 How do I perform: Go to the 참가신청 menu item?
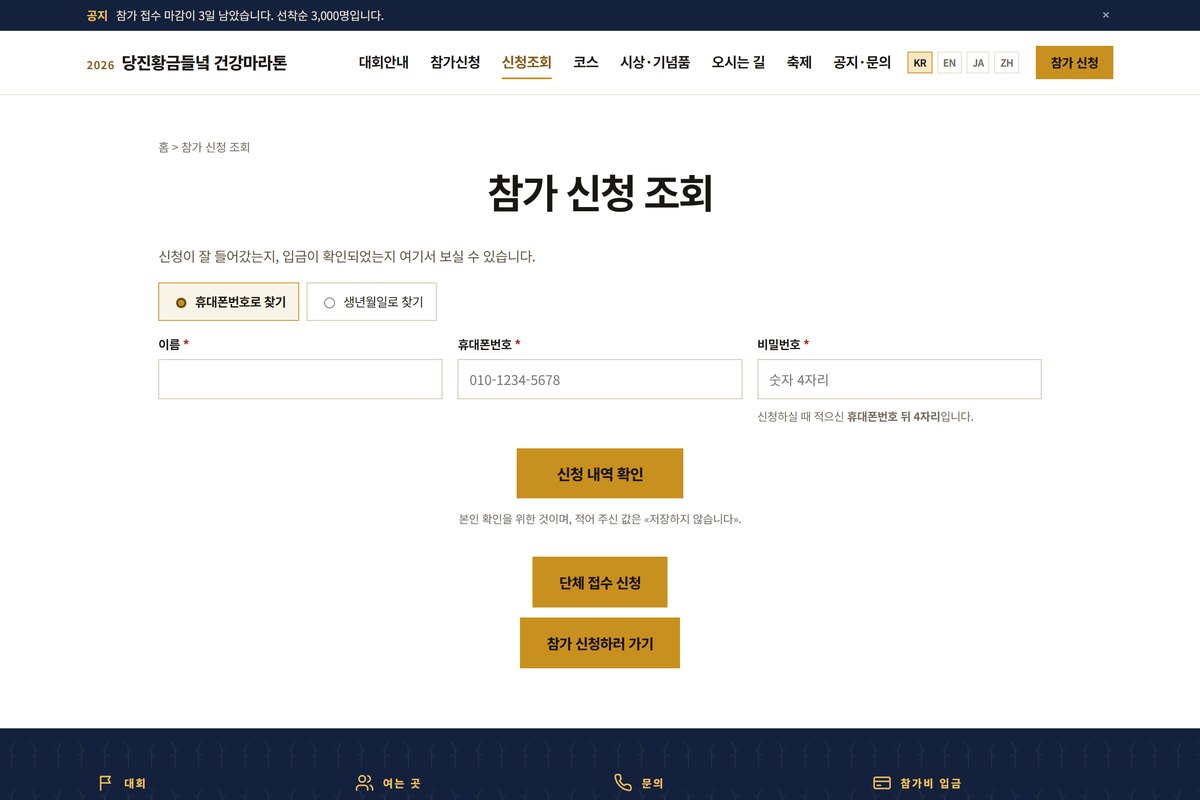455,62
